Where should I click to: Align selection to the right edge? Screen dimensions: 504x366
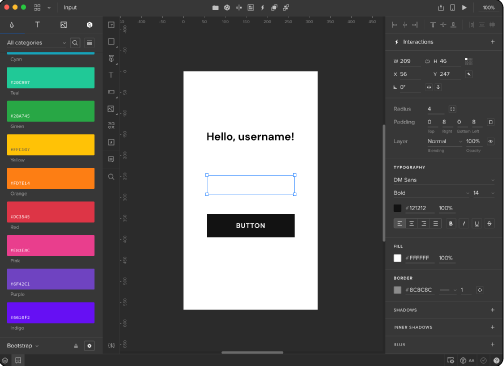point(415,25)
